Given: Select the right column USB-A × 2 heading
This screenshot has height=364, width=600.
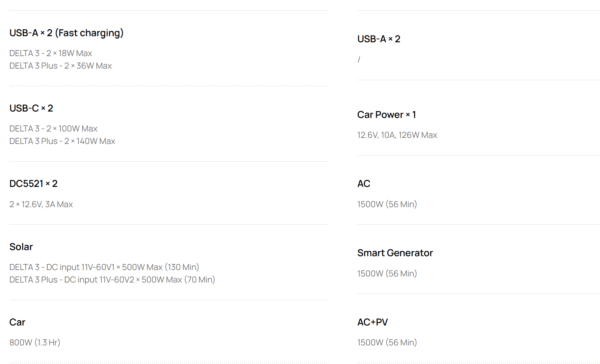Looking at the screenshot, I should [x=379, y=39].
